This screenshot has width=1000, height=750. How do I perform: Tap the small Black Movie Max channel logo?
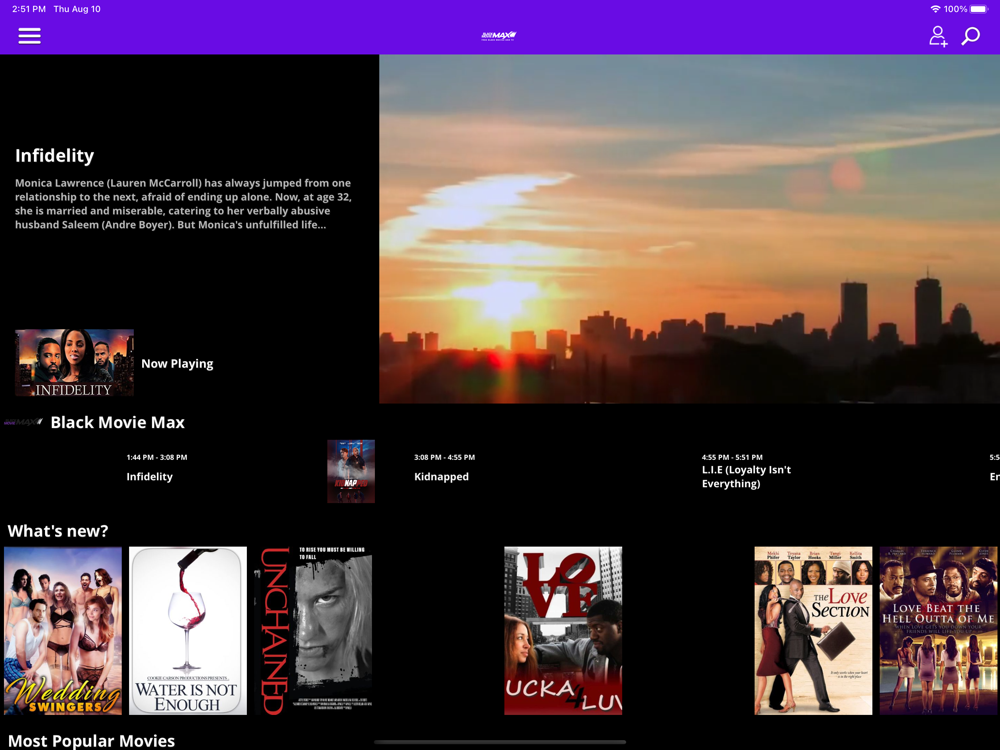(24, 422)
